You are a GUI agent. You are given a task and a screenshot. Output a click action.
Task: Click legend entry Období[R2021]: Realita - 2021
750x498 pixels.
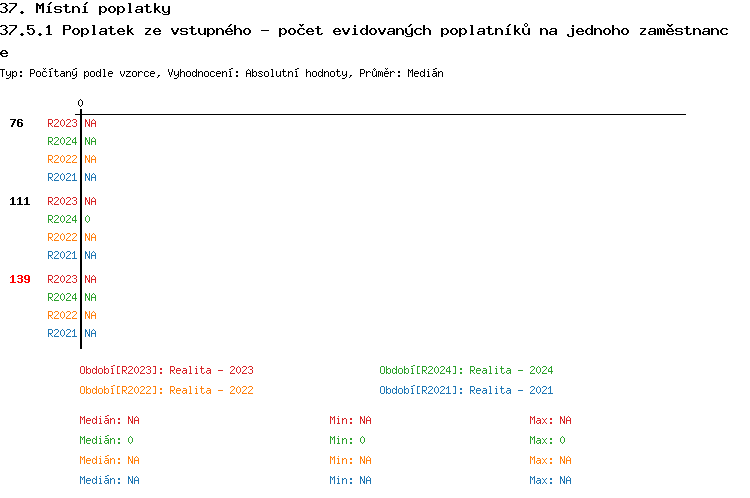pos(466,390)
